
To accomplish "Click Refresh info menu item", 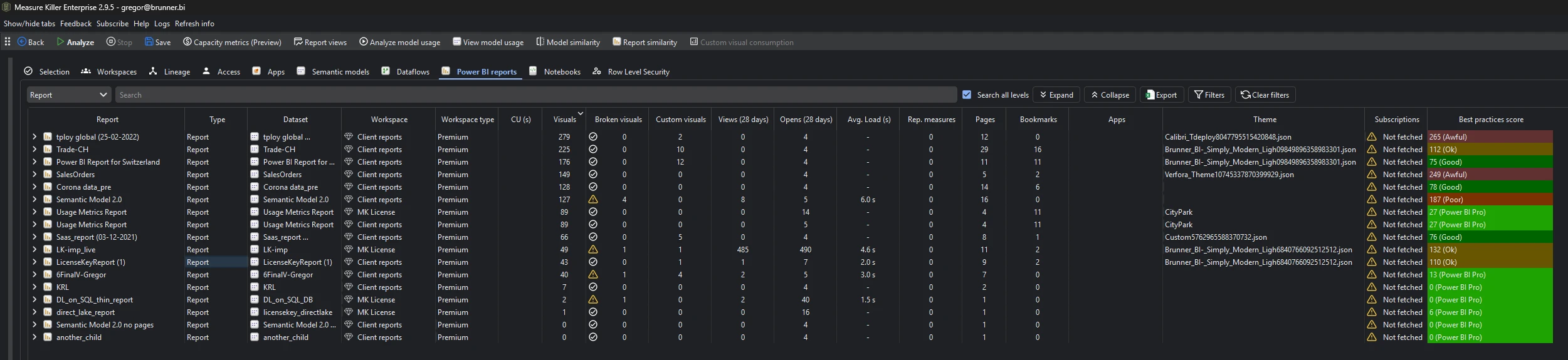I will (194, 24).
